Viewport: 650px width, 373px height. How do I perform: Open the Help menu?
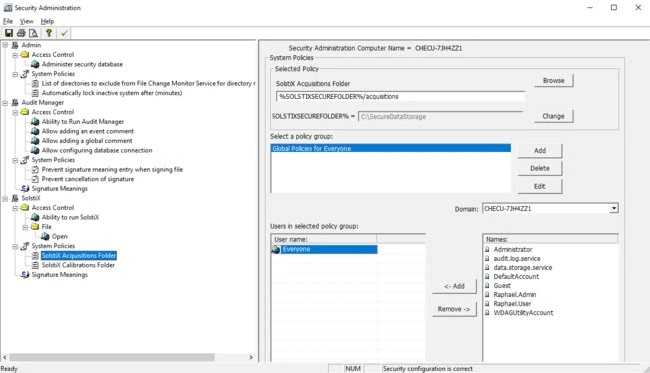click(x=47, y=21)
